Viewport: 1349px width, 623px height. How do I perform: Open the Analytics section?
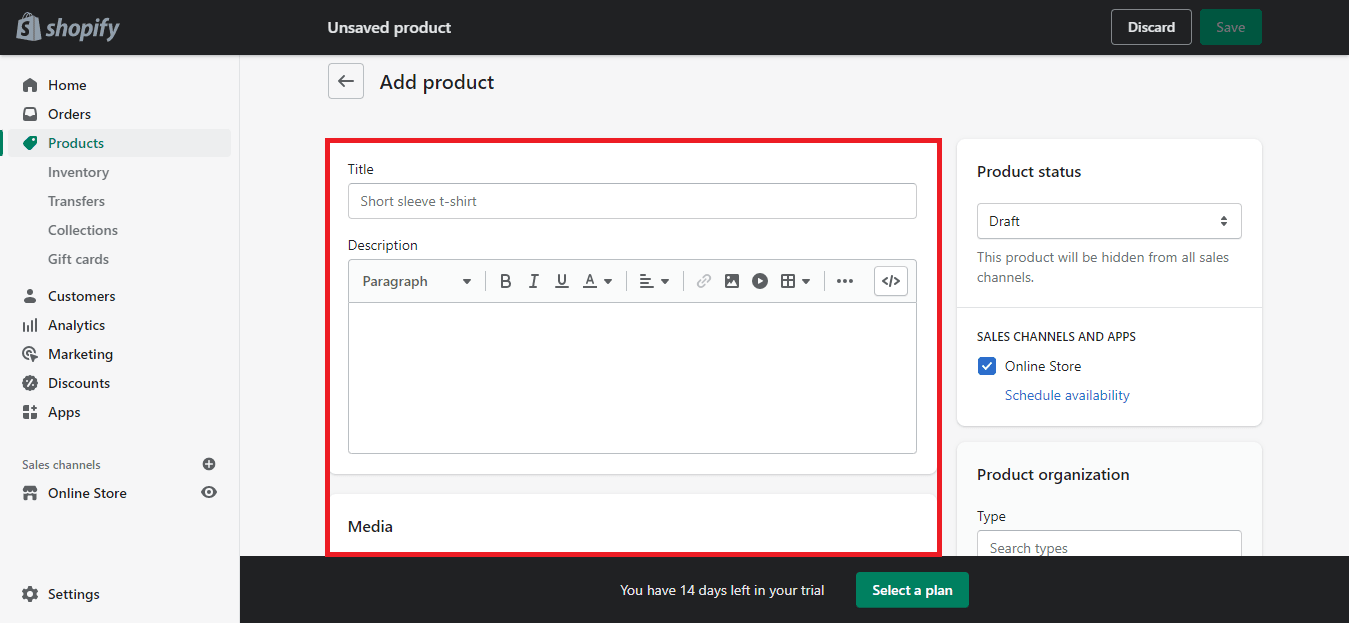click(x=75, y=324)
